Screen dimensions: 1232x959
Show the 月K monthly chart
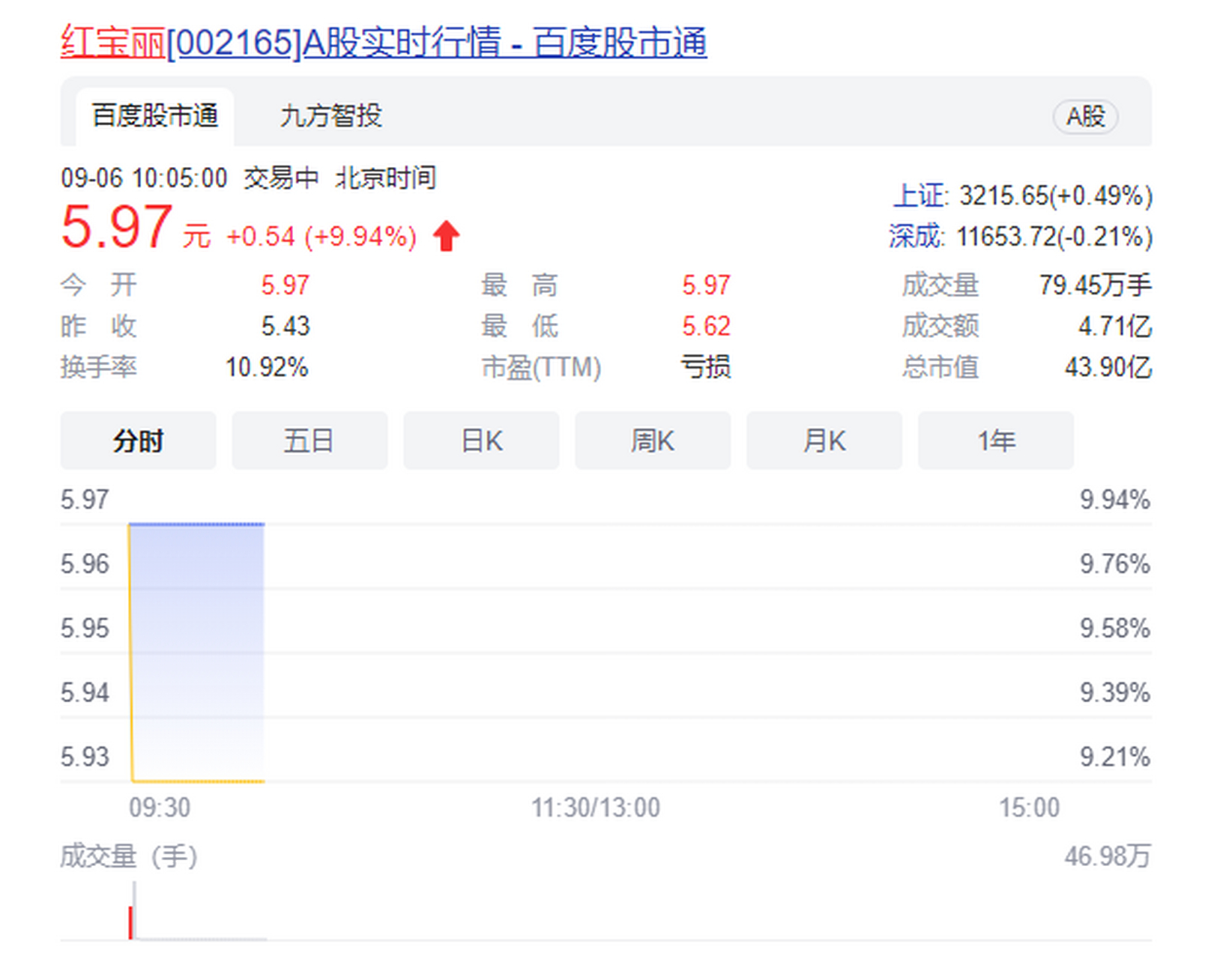click(x=824, y=441)
